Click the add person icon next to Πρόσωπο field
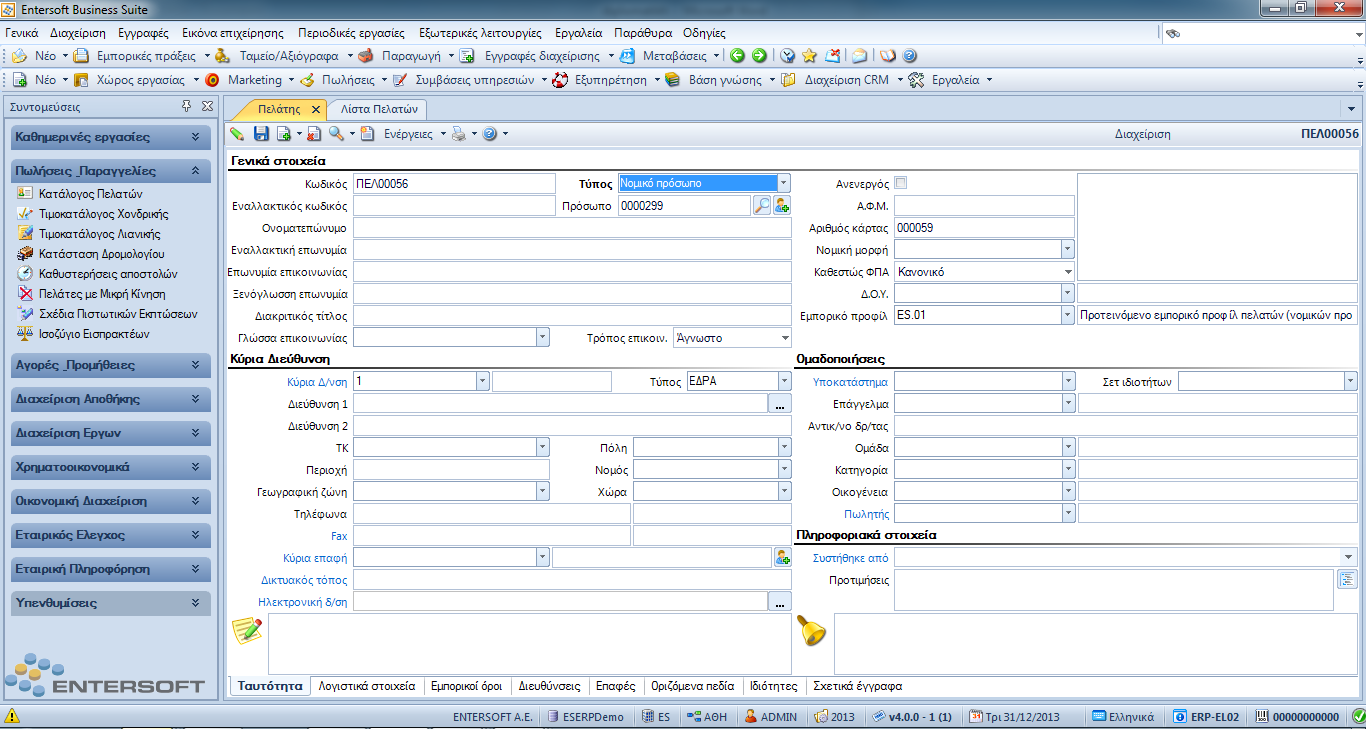1366x729 pixels. 782,205
